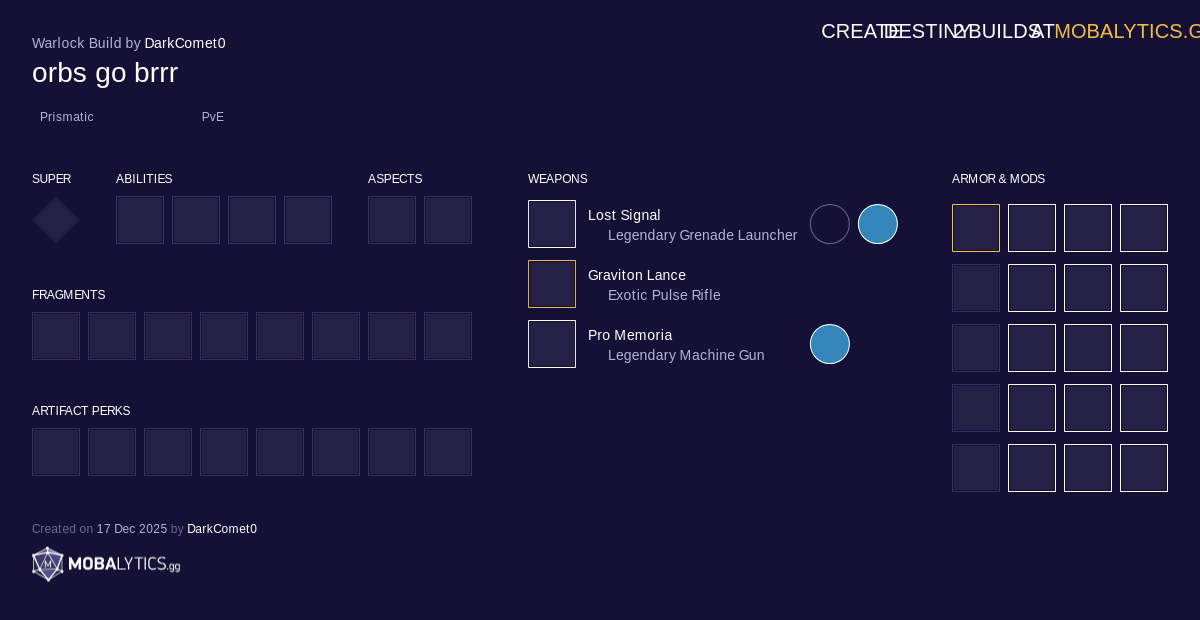Select the PvE tag
Image resolution: width=1200 pixels, height=620 pixels.
pyautogui.click(x=213, y=117)
